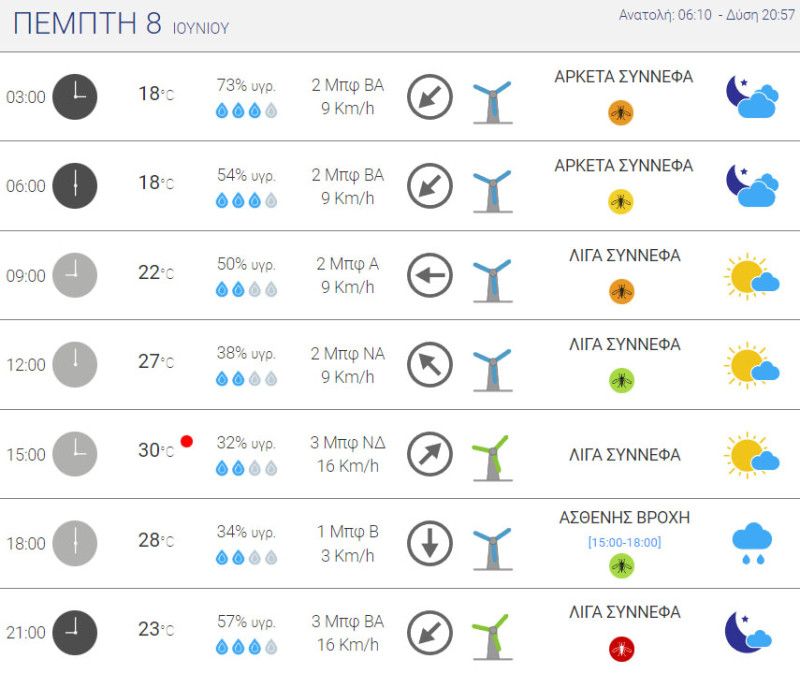Screen dimensions: 800x674
Task: Click the blue windmill icon at 06:00
Action: (492, 191)
